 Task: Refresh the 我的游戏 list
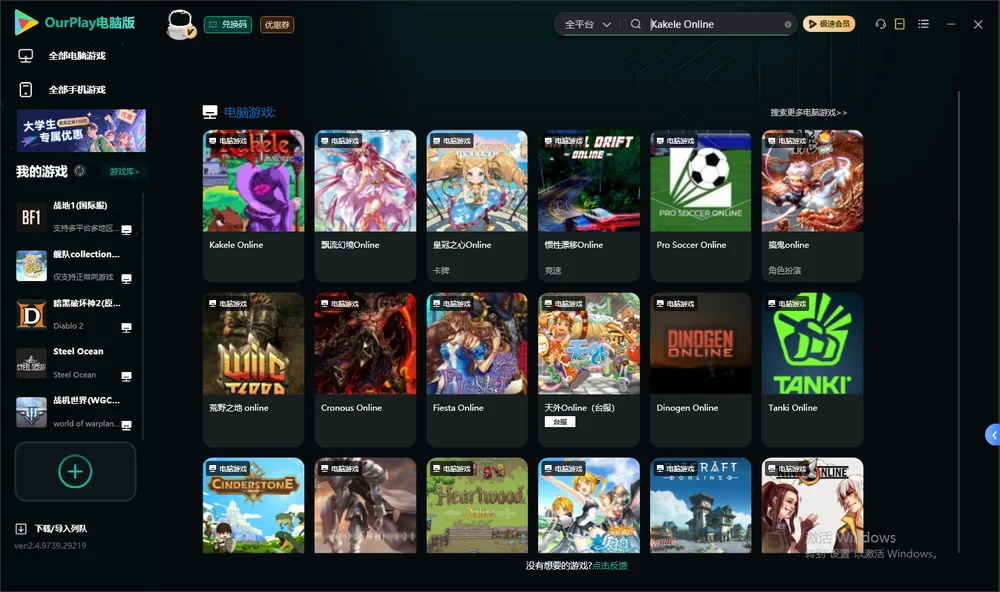pos(80,171)
